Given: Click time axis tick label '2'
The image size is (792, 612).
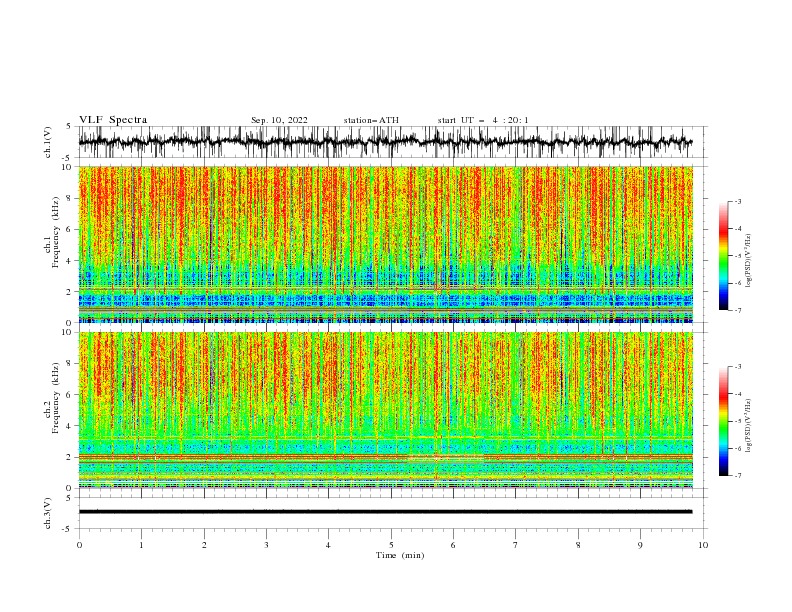Looking at the screenshot, I should click(x=204, y=545).
